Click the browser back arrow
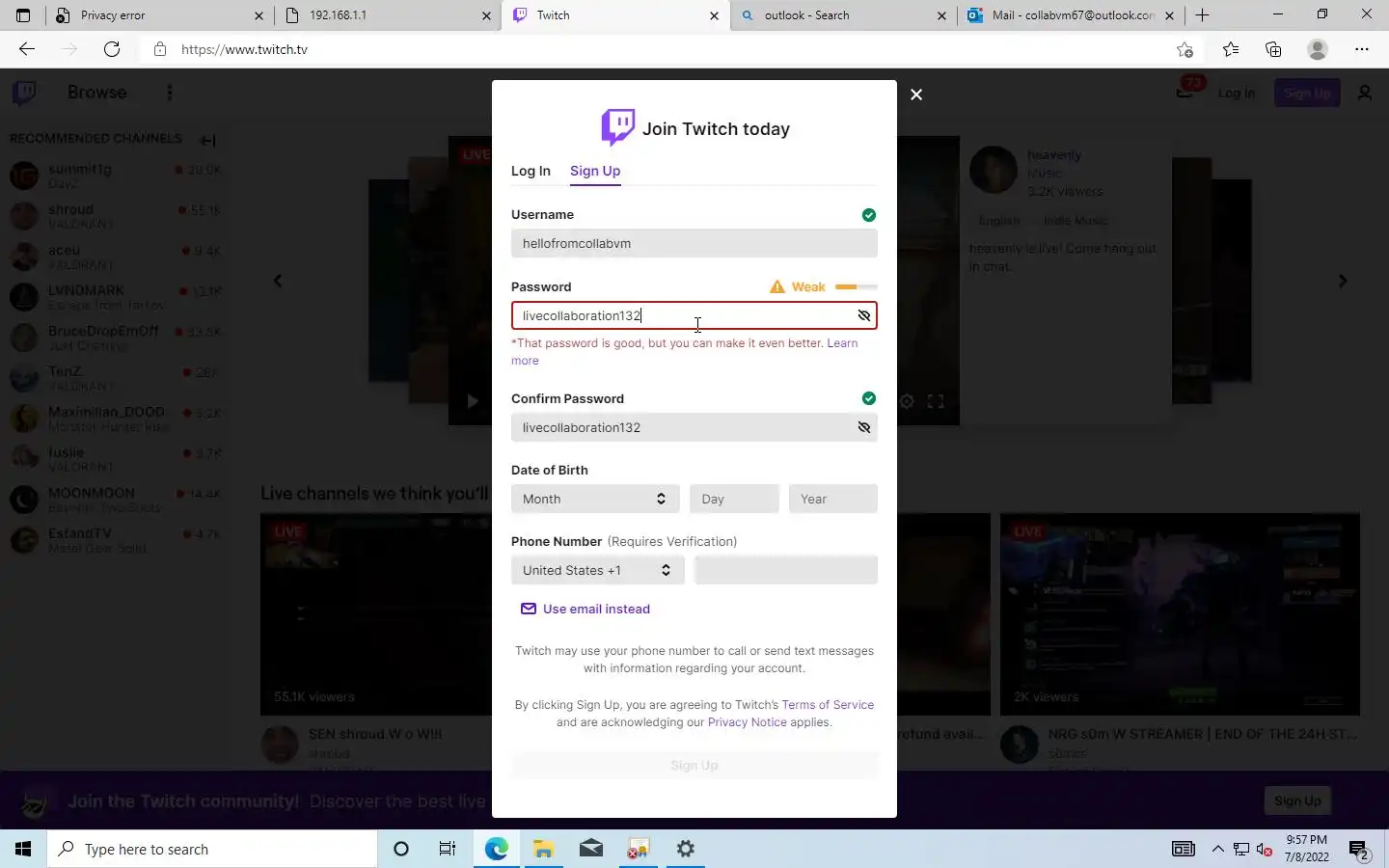1389x868 pixels. (x=27, y=49)
